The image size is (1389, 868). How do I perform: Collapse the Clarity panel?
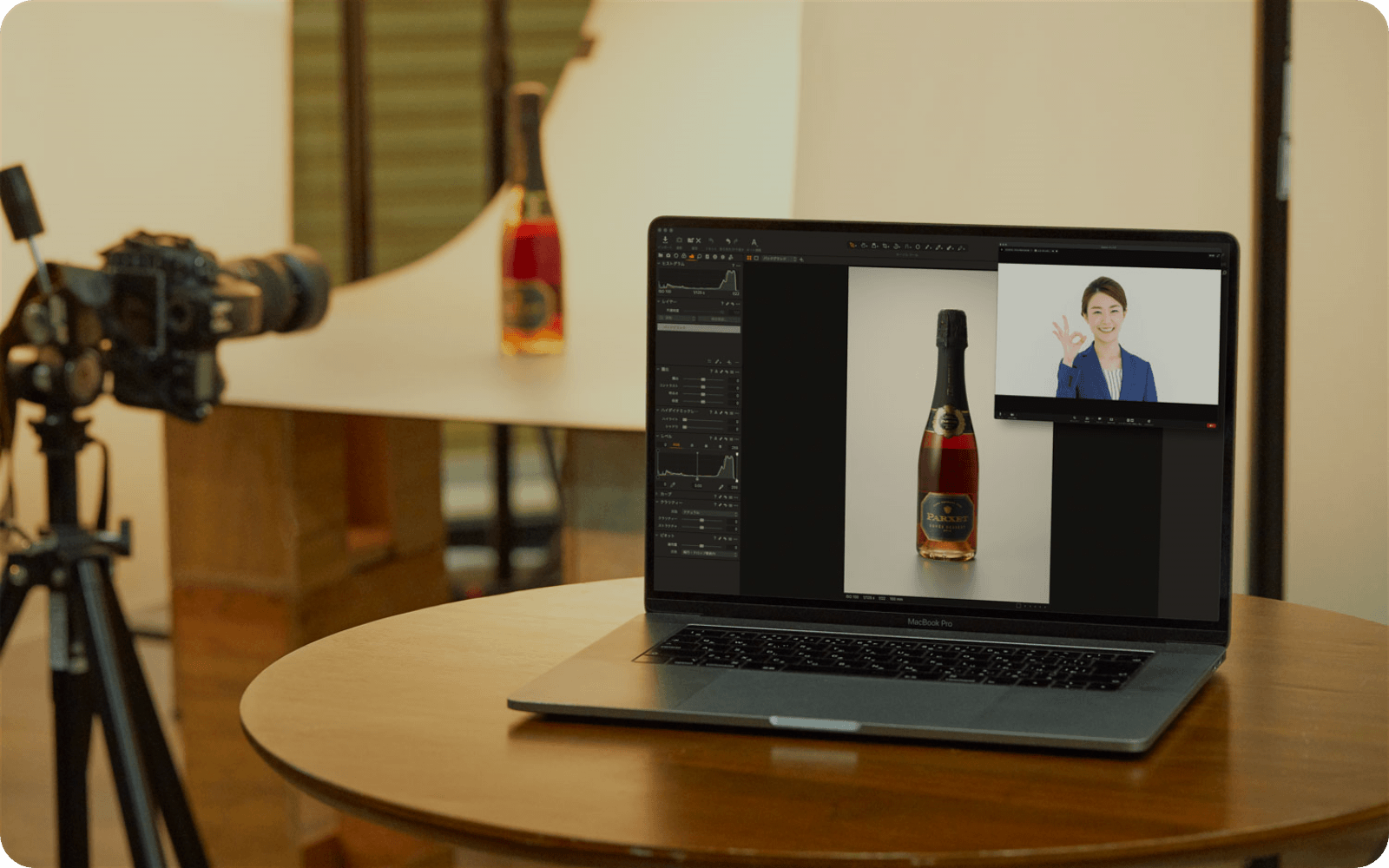657,502
